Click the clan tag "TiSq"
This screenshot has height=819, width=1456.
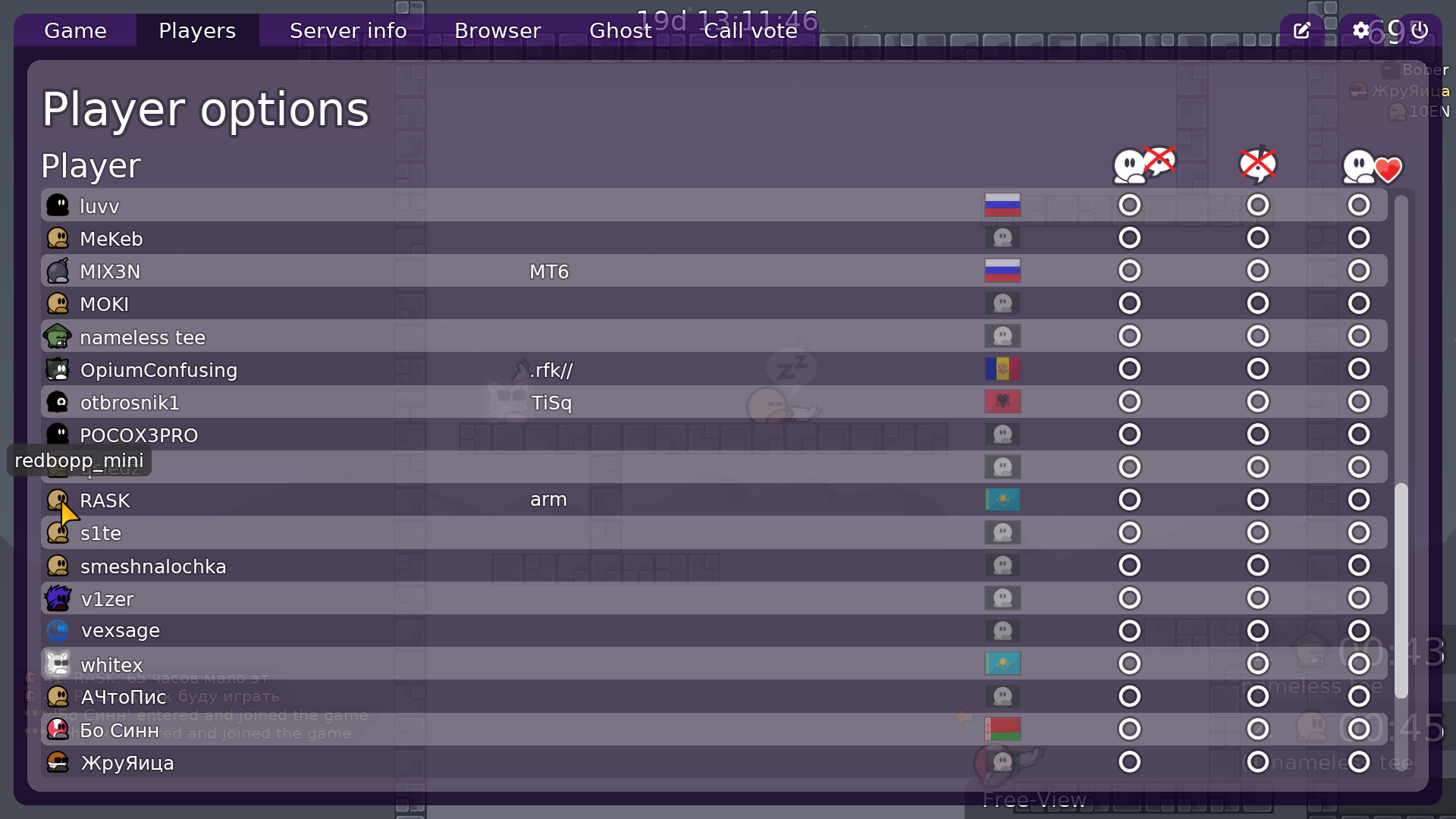(x=551, y=403)
